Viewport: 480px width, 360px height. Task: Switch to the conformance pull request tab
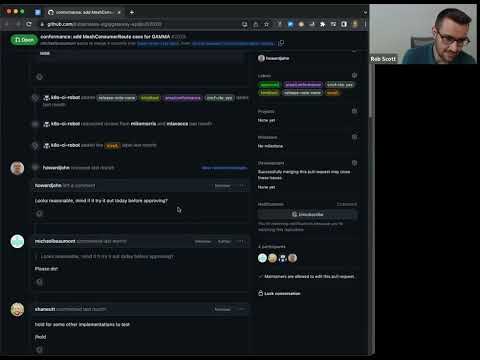coord(84,12)
